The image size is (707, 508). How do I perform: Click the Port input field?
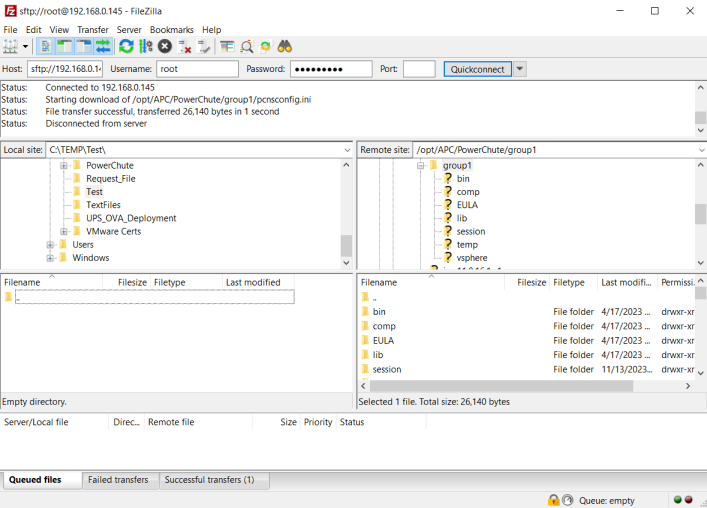419,69
